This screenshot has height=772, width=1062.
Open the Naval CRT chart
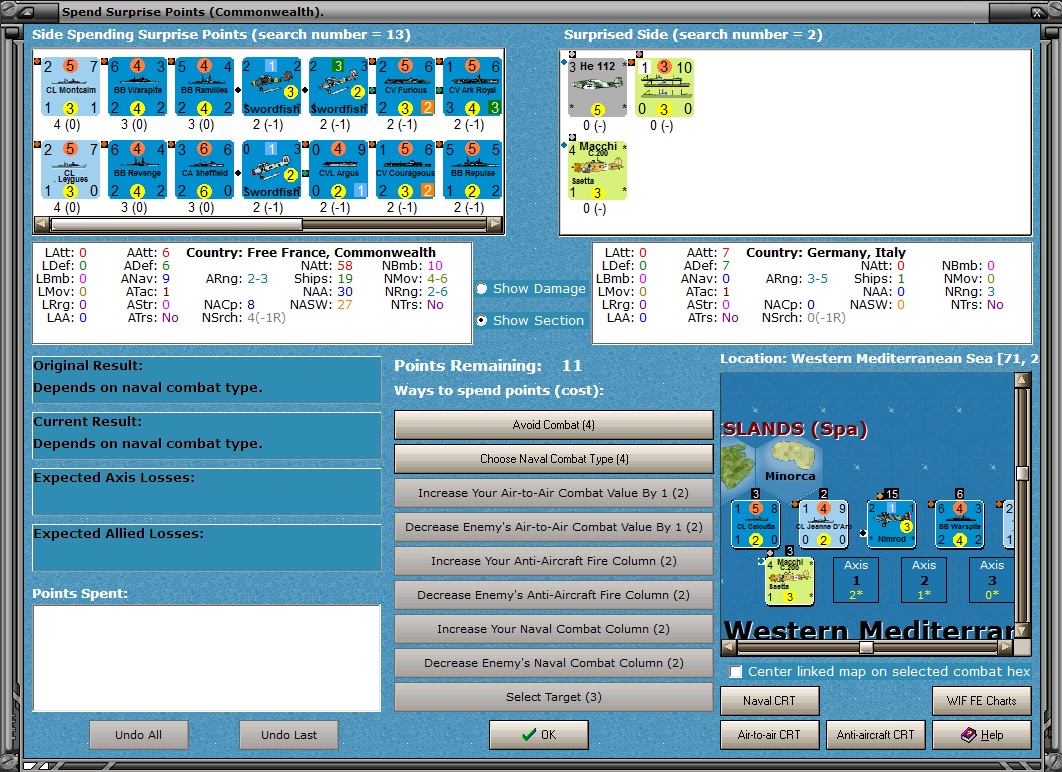[769, 701]
